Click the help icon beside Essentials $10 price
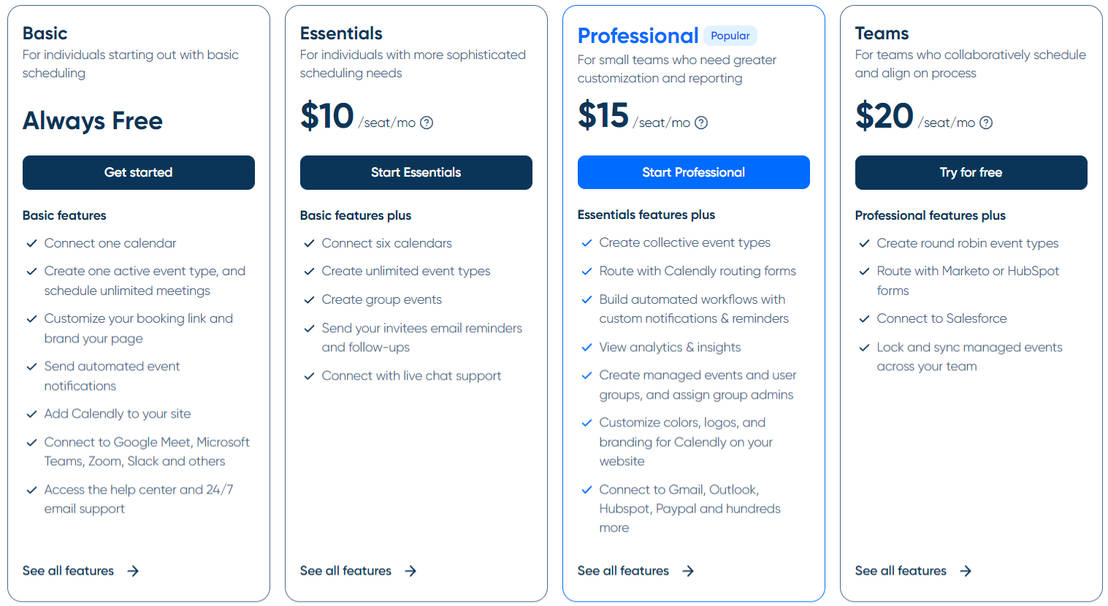 click(x=426, y=123)
